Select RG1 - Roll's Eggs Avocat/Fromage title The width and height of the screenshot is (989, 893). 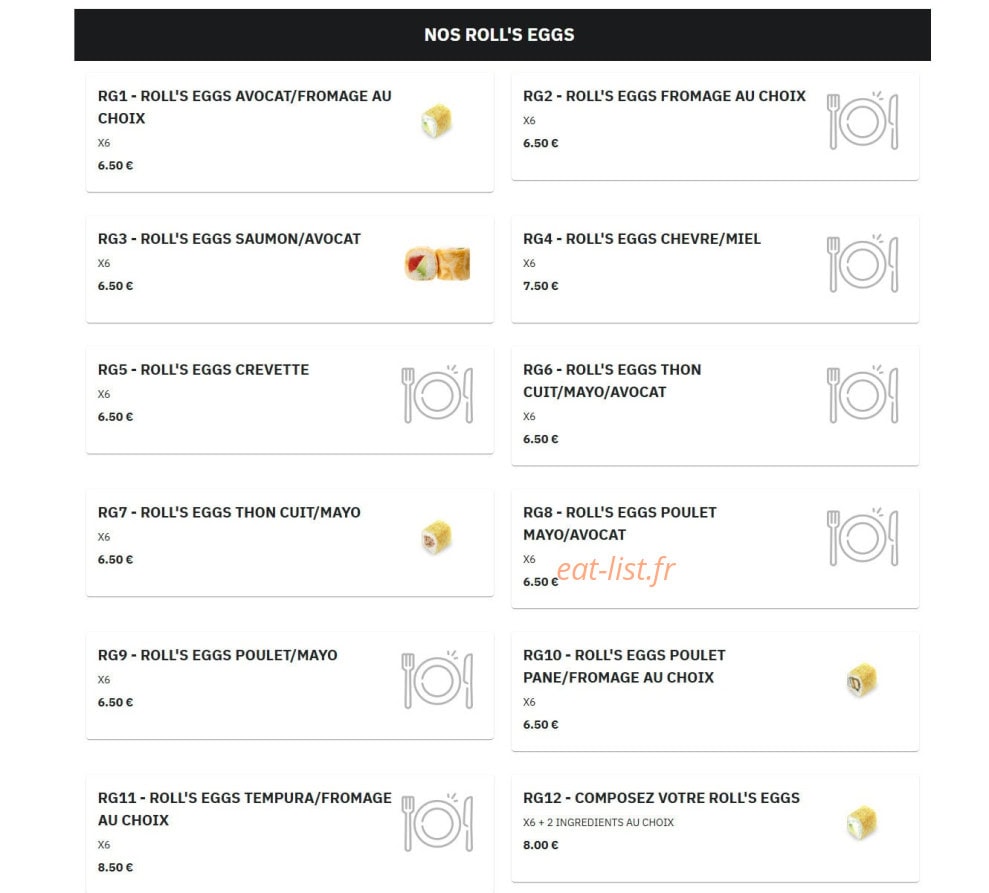[x=245, y=107]
